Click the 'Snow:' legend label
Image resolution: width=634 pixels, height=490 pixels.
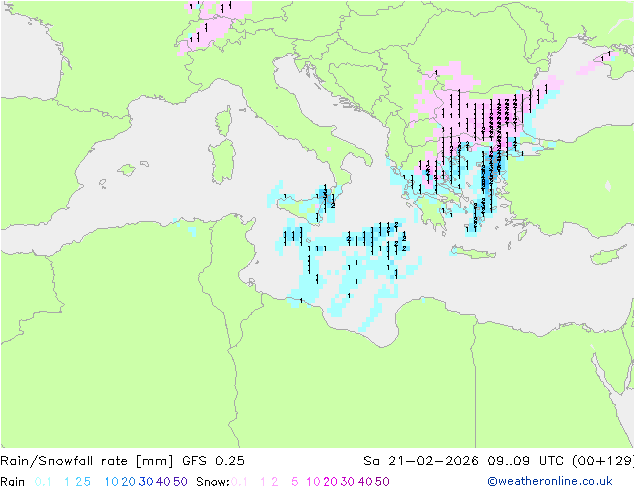pos(213,482)
